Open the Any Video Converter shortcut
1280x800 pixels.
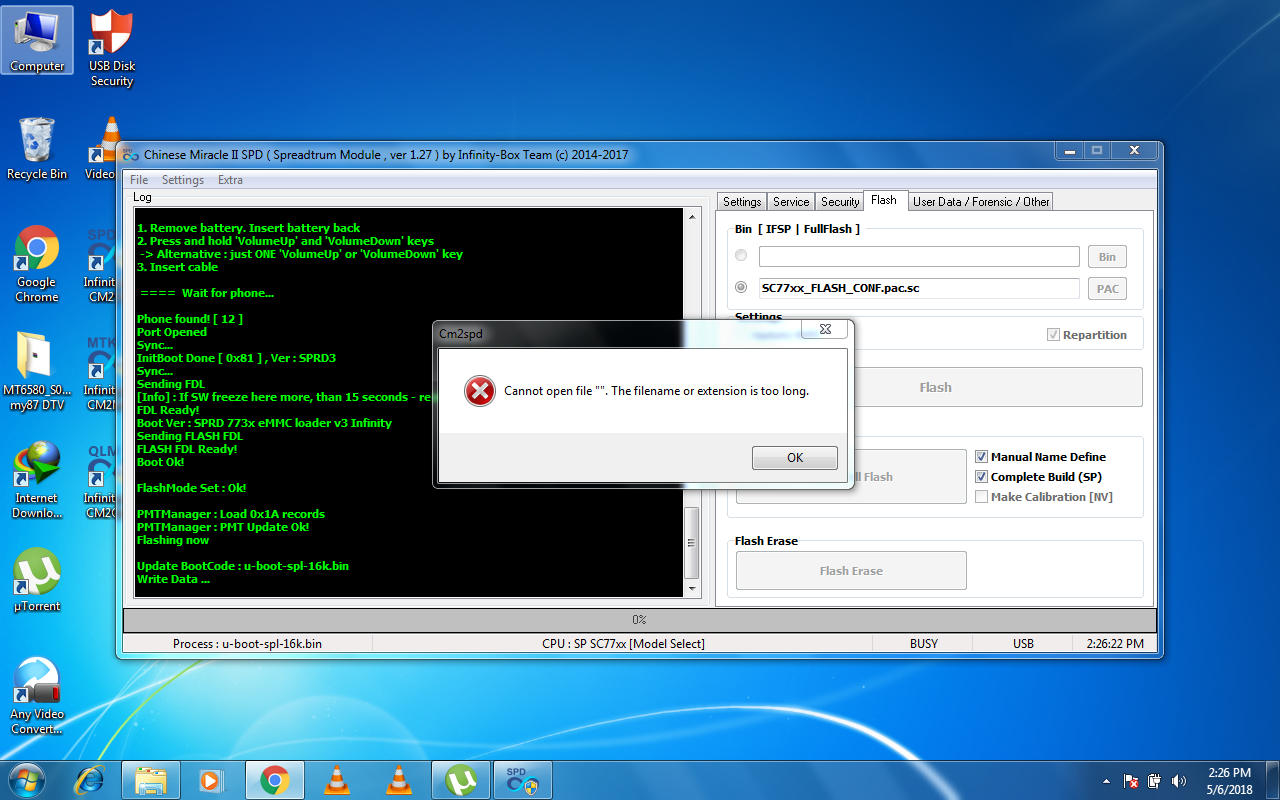[x=37, y=696]
